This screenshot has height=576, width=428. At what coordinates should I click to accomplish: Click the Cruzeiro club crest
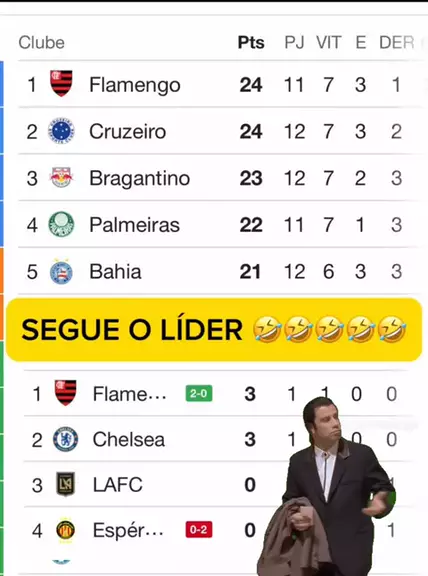click(61, 131)
